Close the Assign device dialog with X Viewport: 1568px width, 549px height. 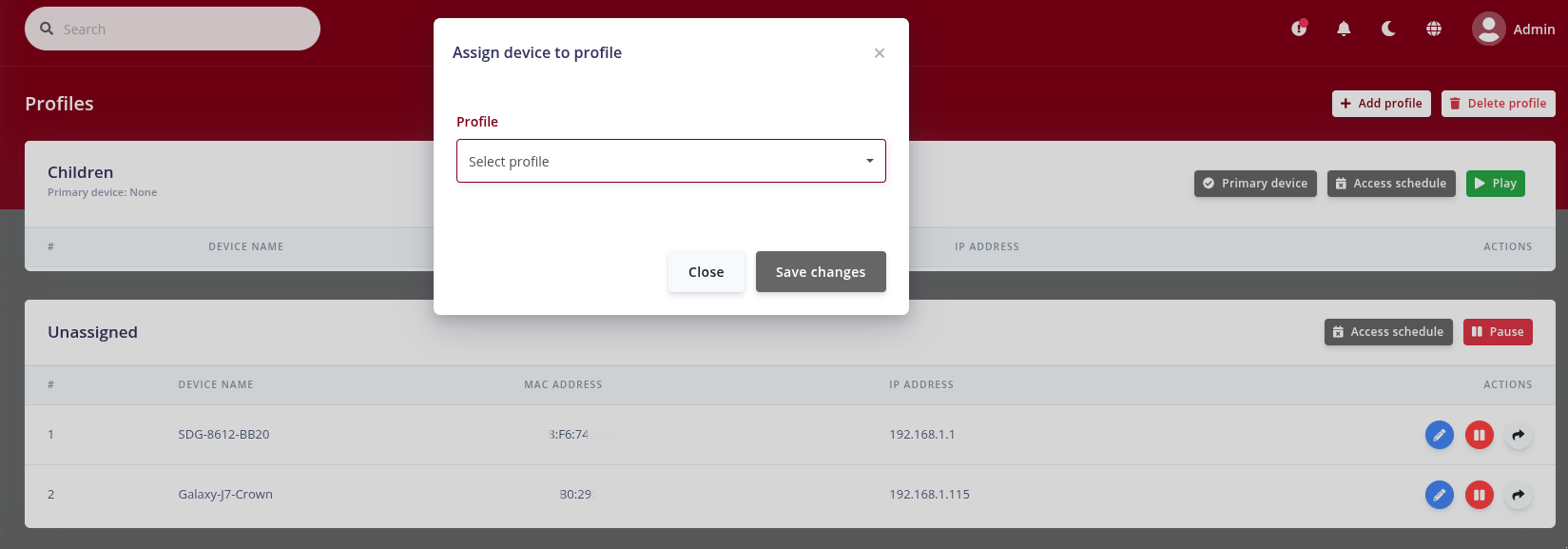pos(880,53)
